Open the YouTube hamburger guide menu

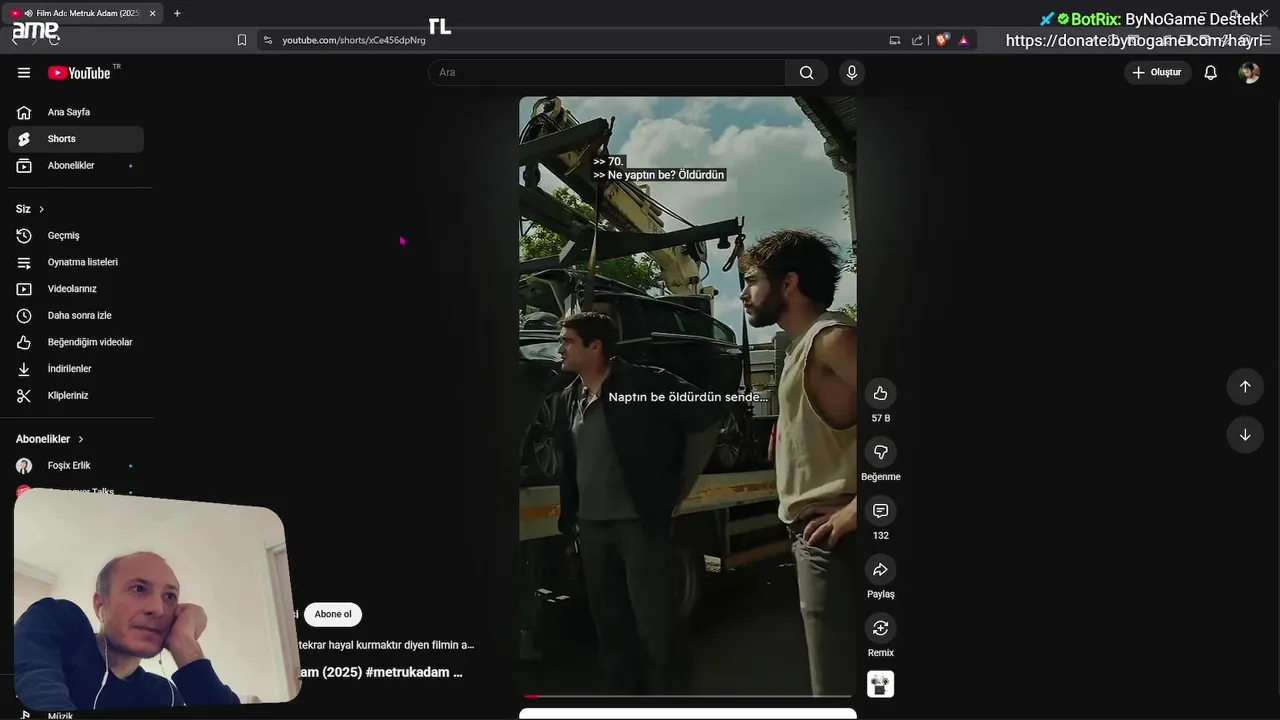coord(24,72)
